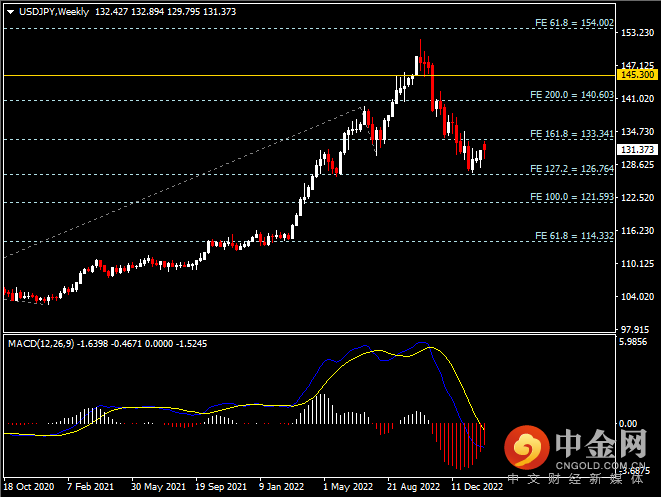Click the MACD 0.00 axis level label
661x497 pixels.
tap(631, 423)
